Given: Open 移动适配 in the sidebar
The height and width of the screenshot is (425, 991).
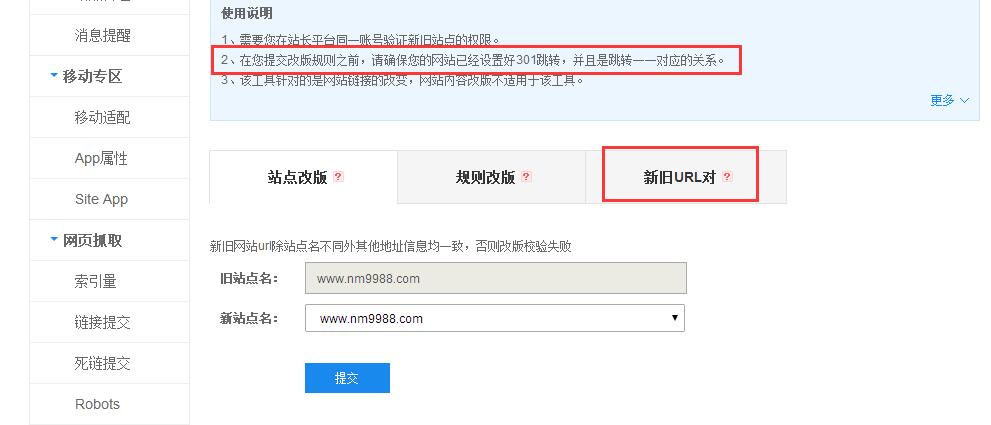Looking at the screenshot, I should tap(102, 117).
